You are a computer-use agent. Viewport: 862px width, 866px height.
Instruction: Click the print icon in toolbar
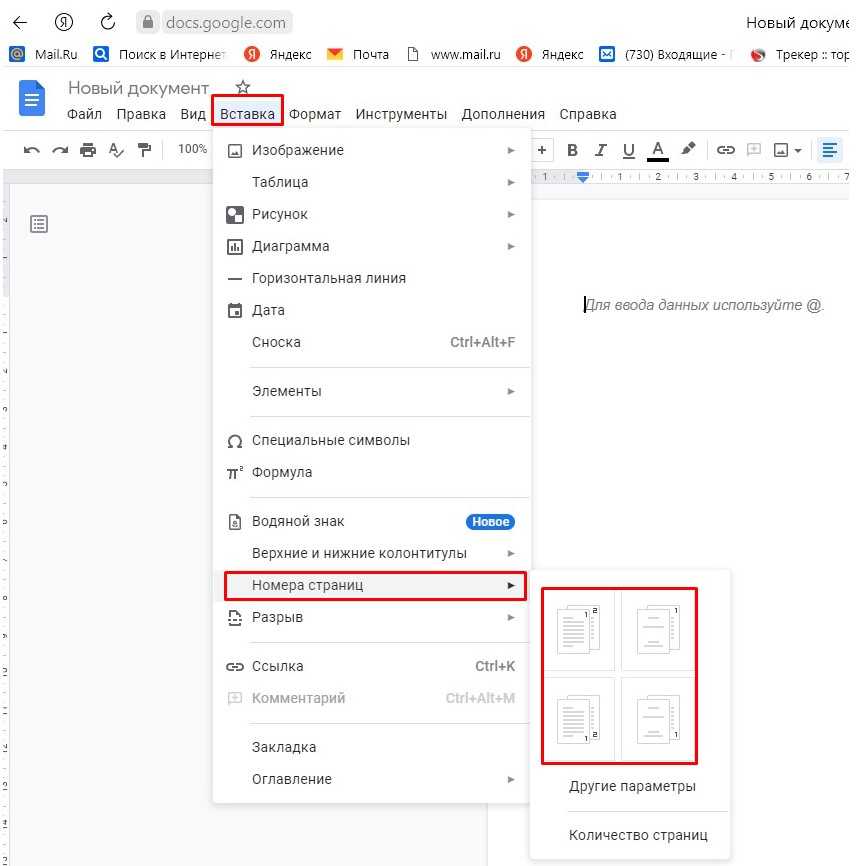88,150
